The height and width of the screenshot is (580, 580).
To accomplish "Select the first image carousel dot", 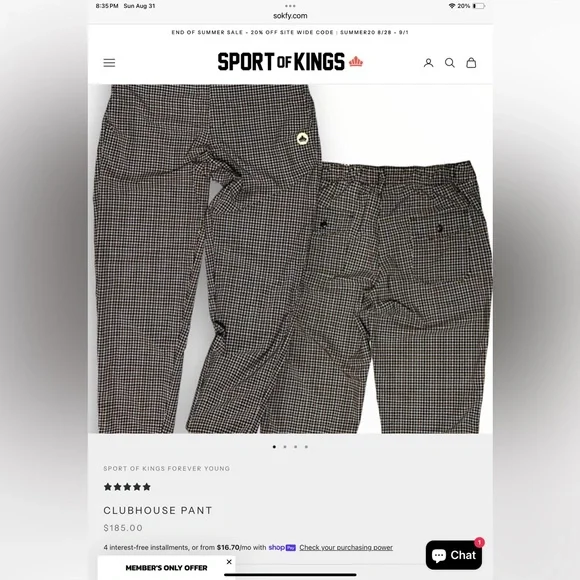I will [x=274, y=447].
